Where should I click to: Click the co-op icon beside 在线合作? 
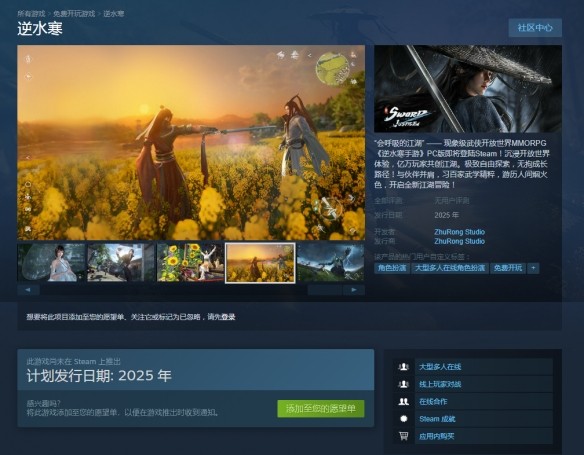point(403,401)
